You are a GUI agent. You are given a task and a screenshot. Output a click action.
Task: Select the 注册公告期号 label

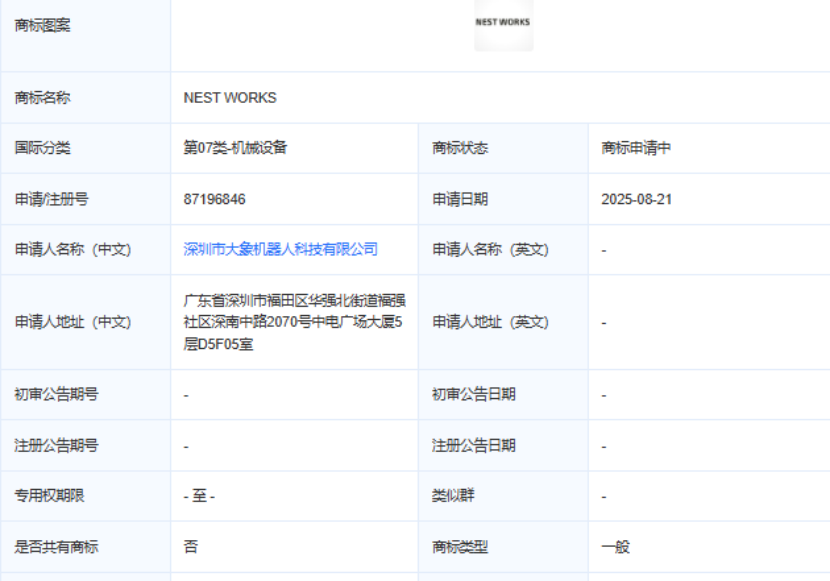[56, 446]
